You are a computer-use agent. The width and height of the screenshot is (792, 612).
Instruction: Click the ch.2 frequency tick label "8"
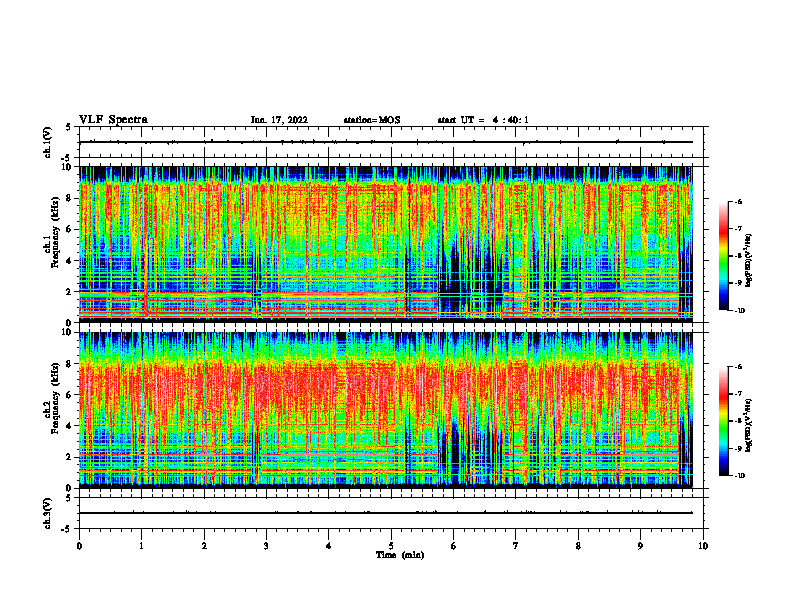(x=70, y=364)
